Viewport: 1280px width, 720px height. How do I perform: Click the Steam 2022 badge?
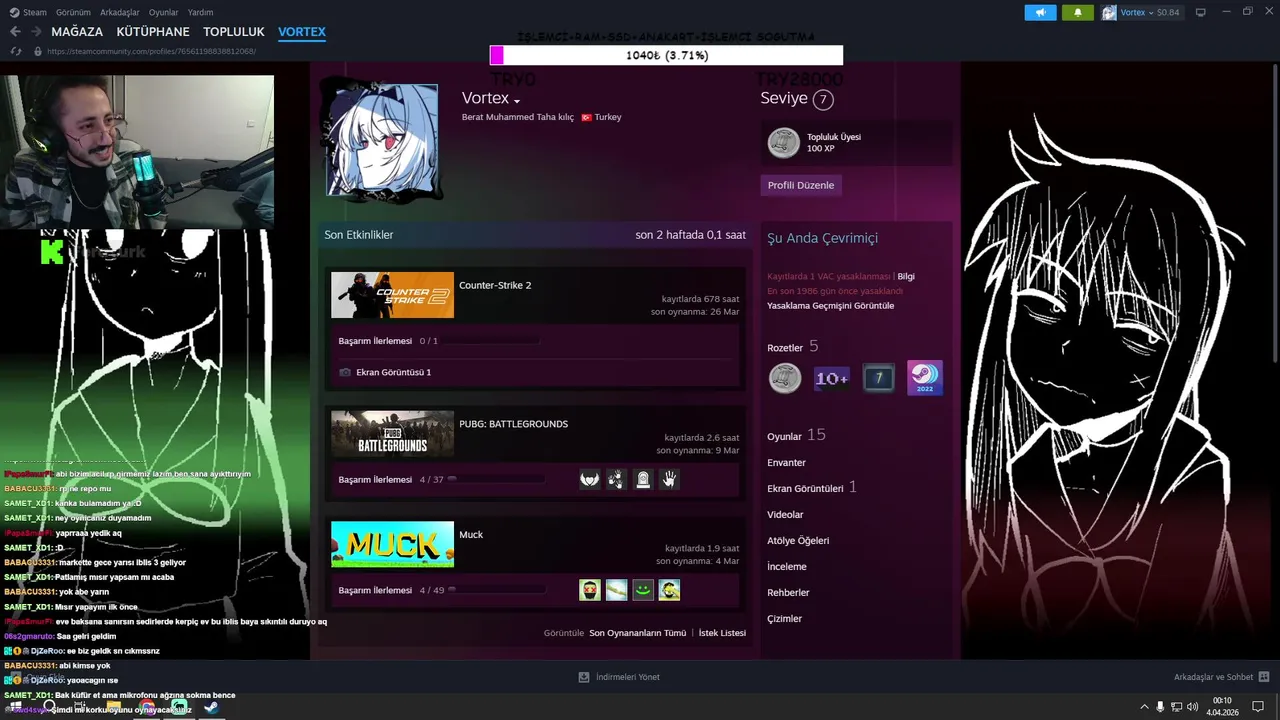pos(925,378)
